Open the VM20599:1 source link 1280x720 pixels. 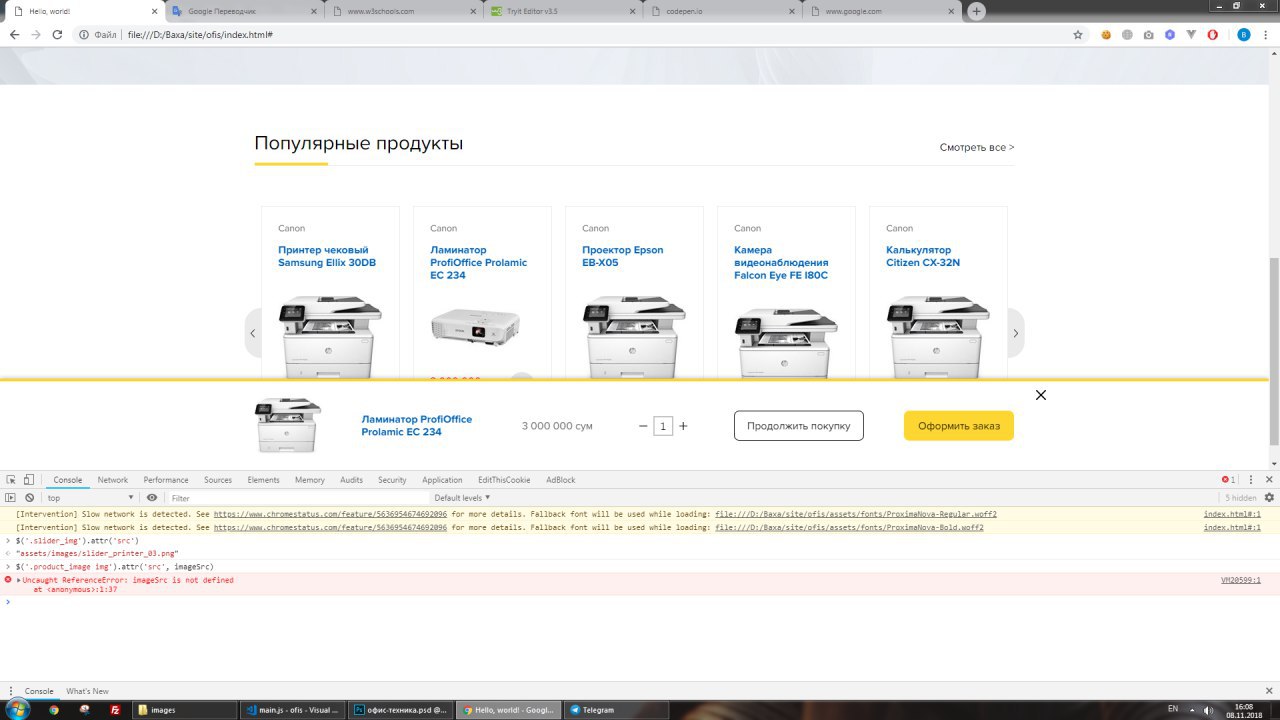click(x=1241, y=580)
